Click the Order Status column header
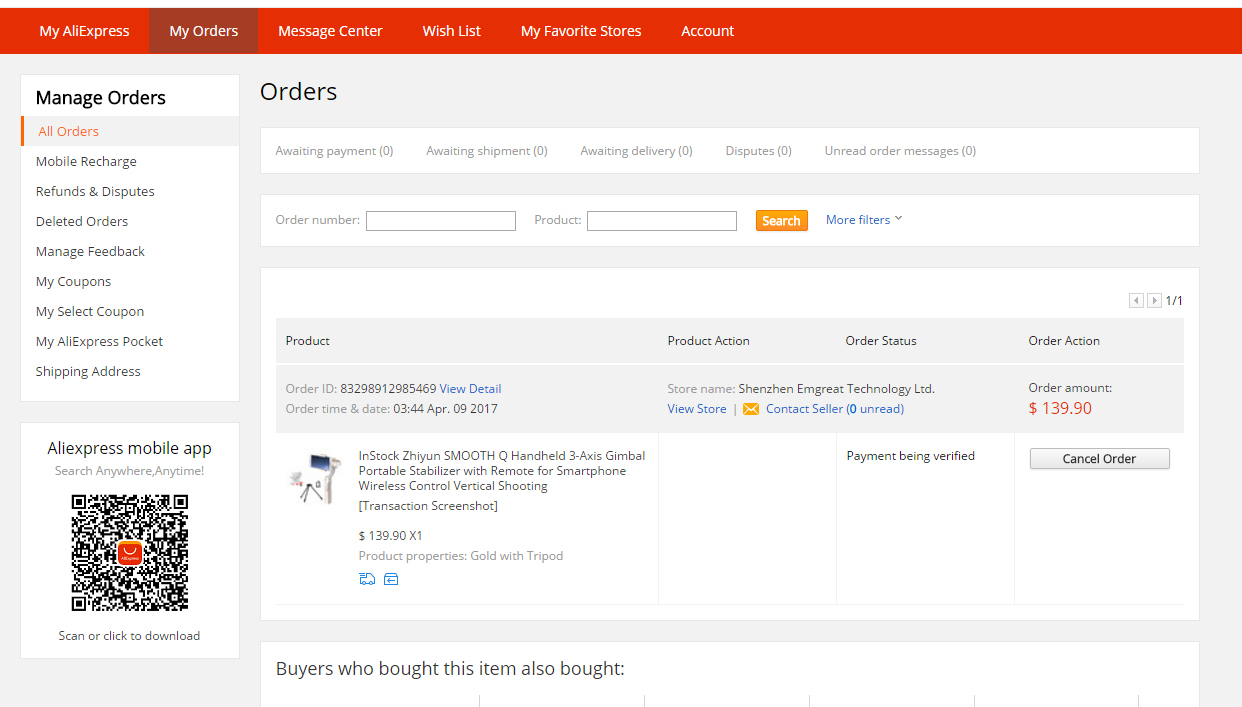1242x707 pixels. pos(881,341)
